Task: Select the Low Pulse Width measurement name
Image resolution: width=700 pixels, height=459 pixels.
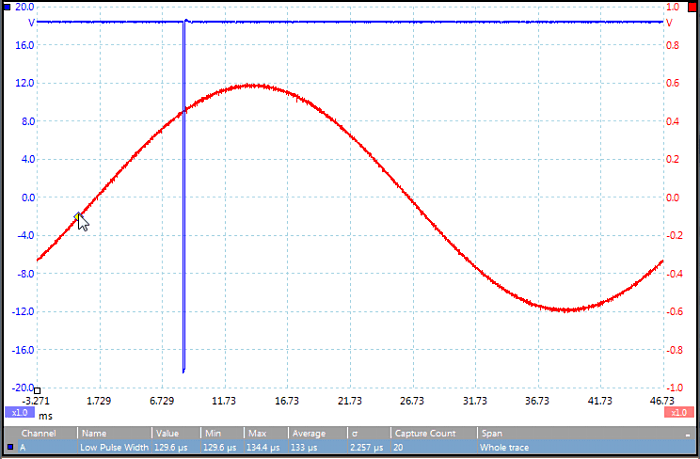Action: pos(114,447)
